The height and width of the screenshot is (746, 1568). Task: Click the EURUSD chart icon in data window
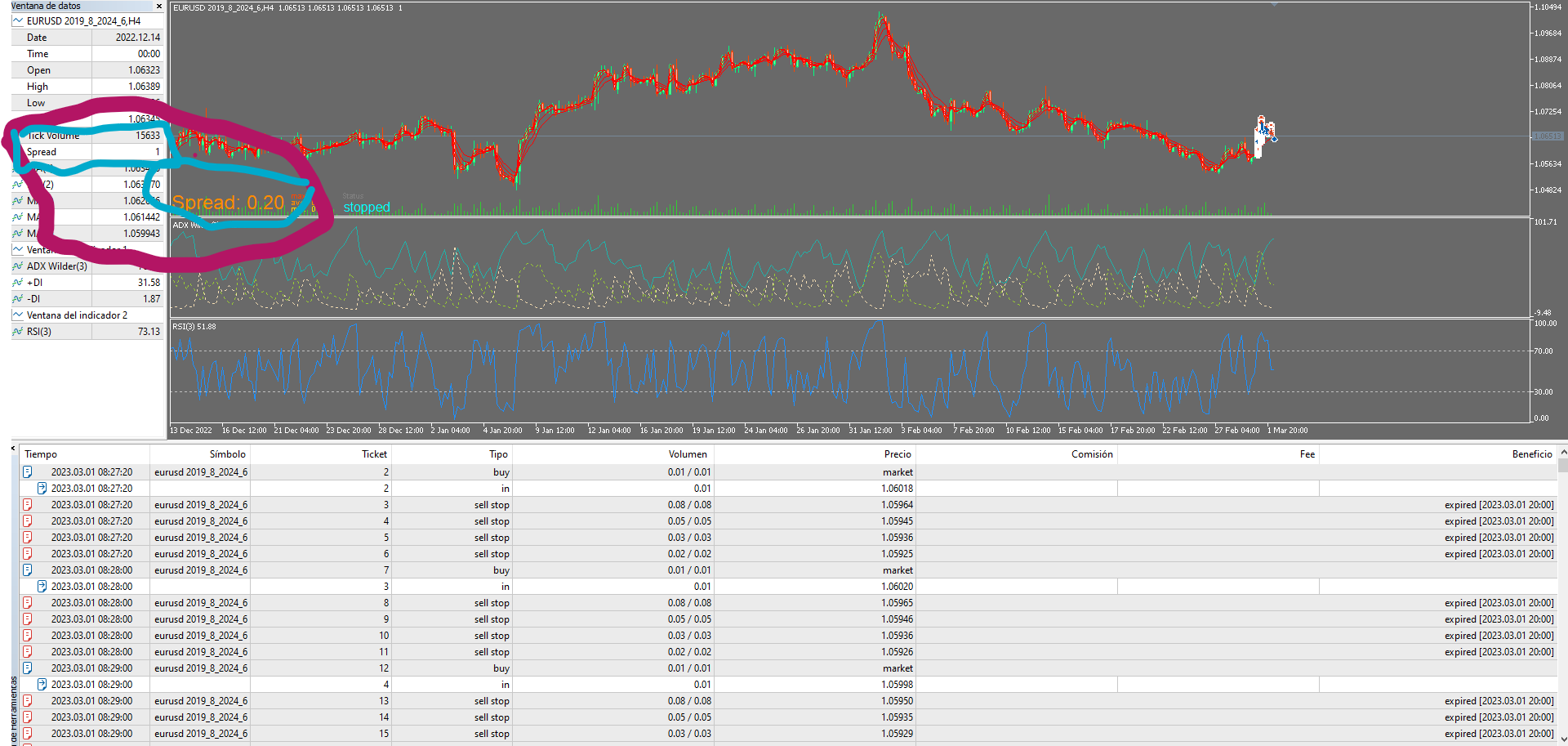tap(18, 21)
